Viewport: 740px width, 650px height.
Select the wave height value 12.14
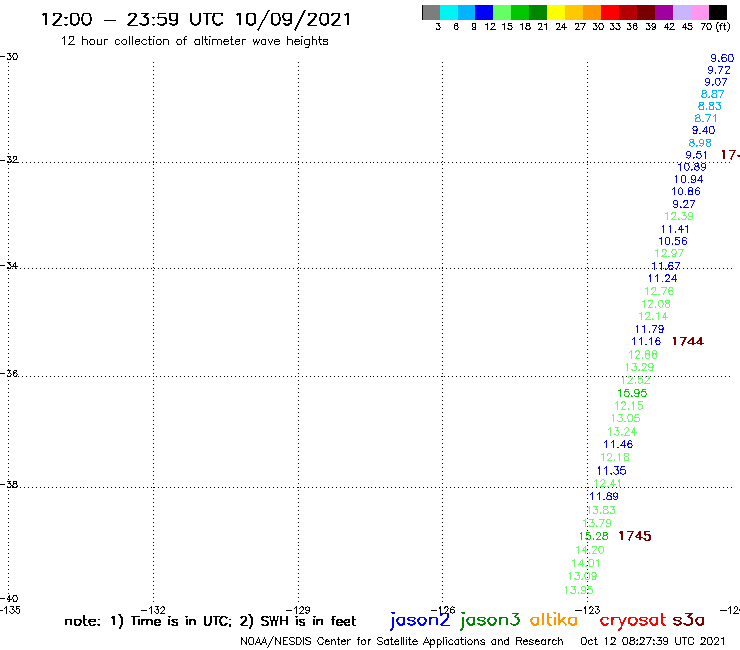click(654, 316)
